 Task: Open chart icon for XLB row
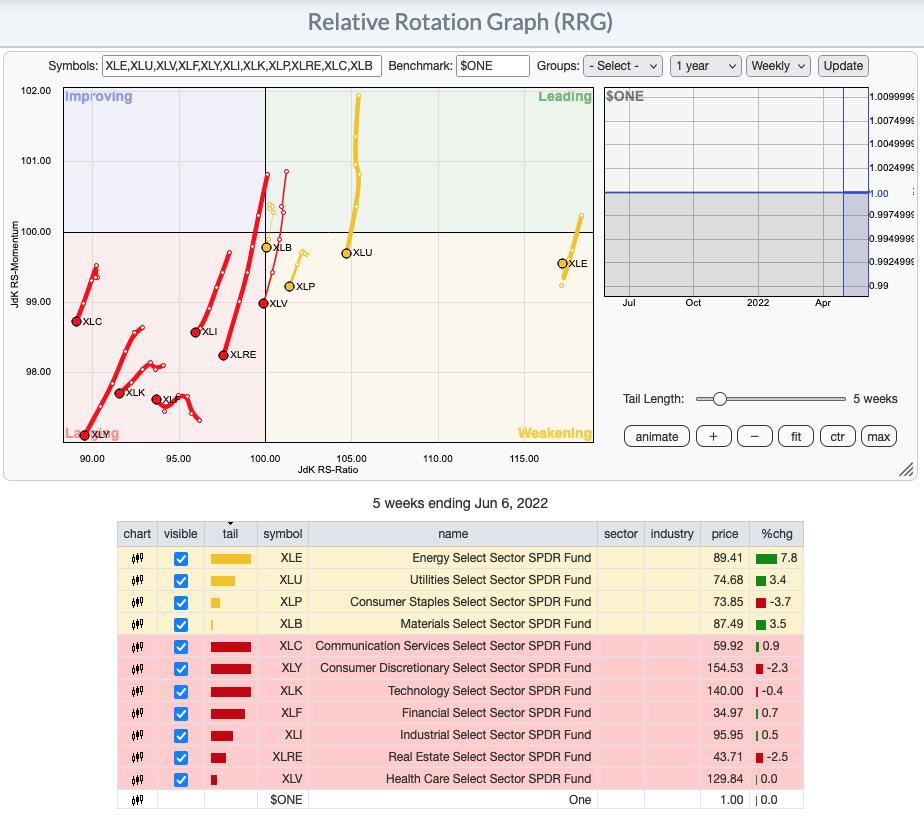(x=137, y=624)
